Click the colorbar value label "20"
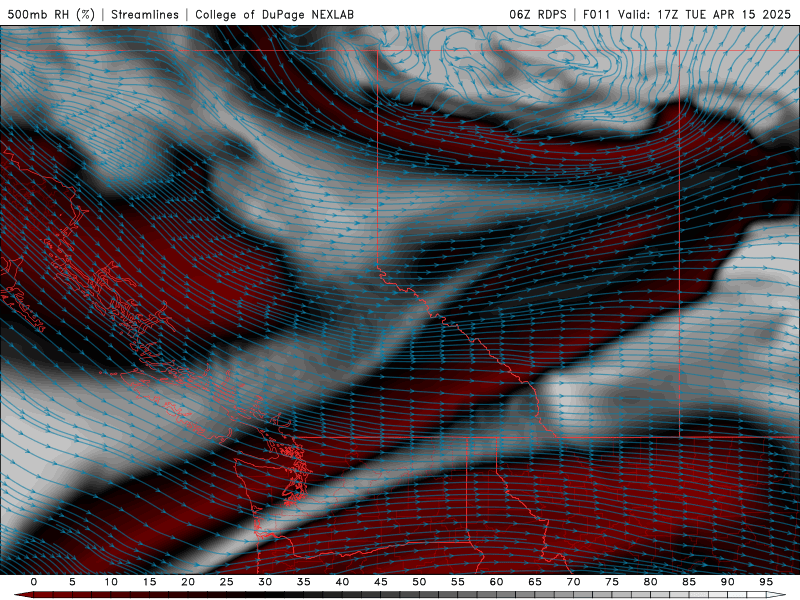This screenshot has width=800, height=600. [188, 582]
